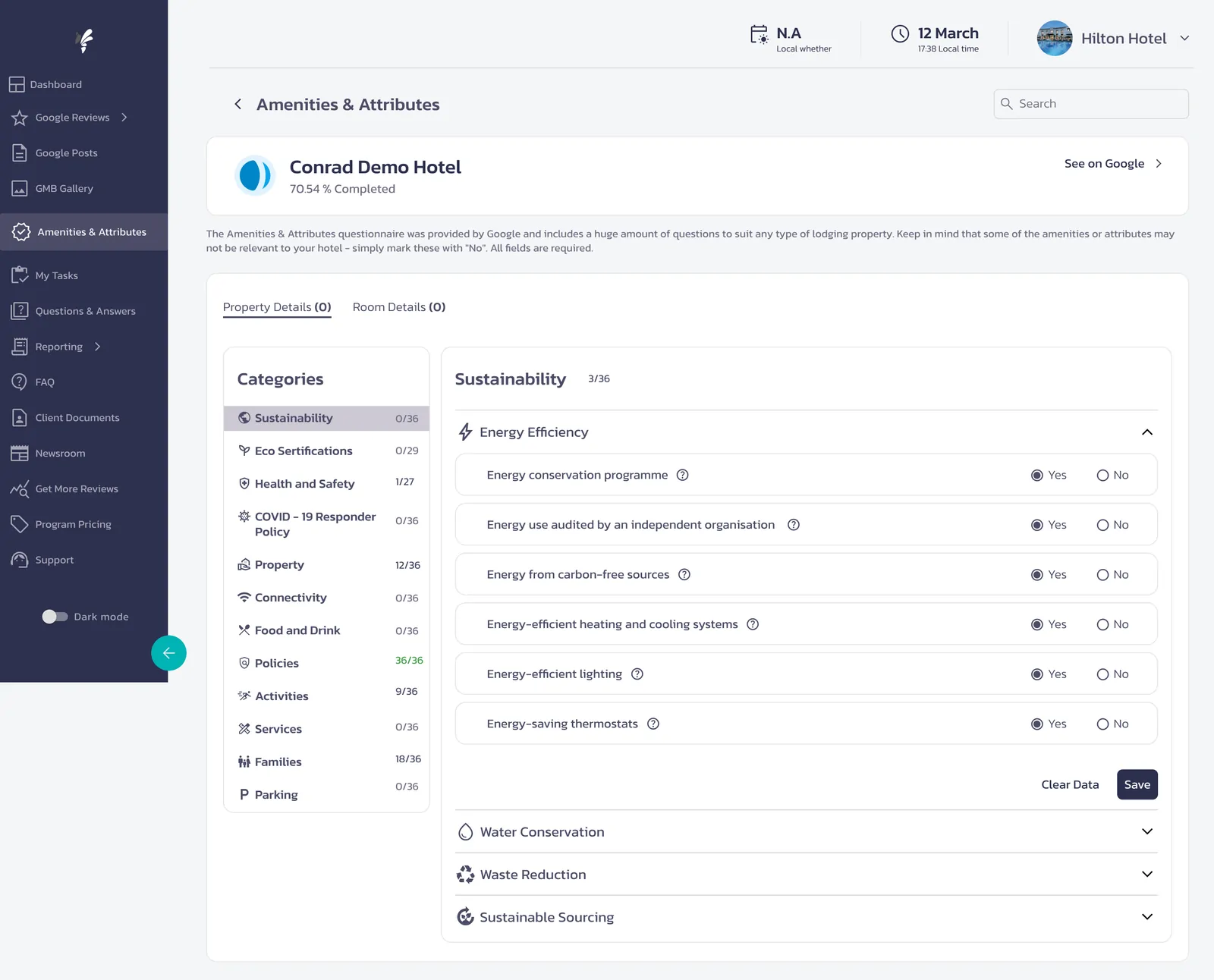This screenshot has height=980, width=1214.
Task: Expand the Reporting submenu arrow
Action: pyautogui.click(x=98, y=347)
